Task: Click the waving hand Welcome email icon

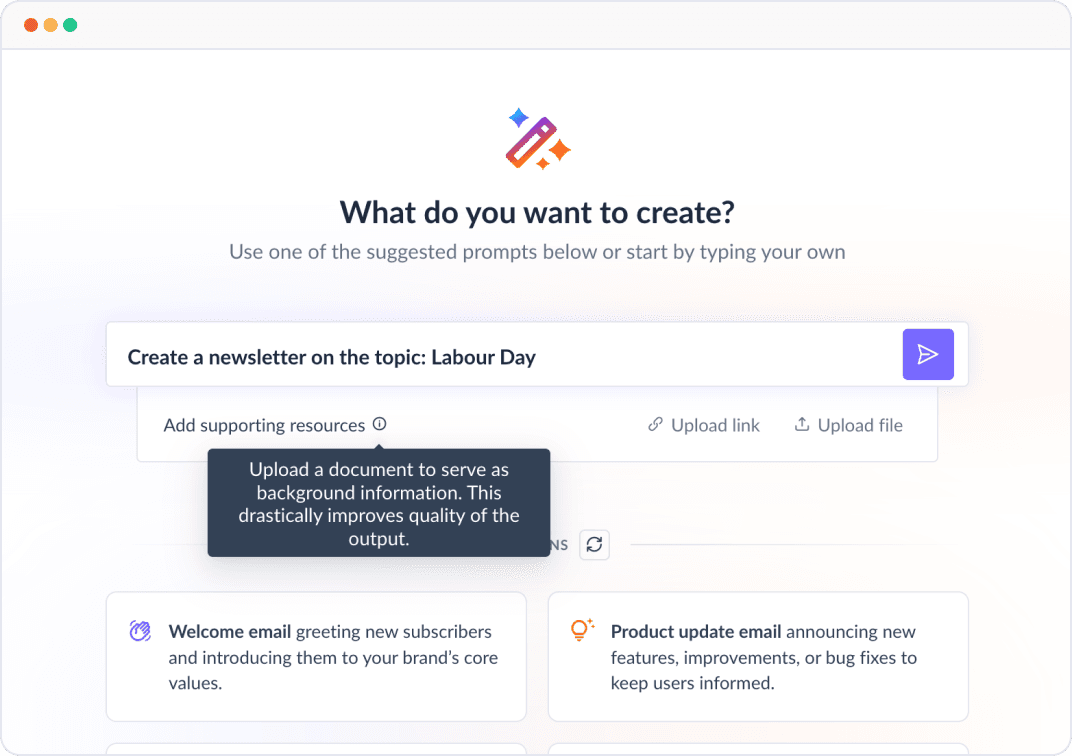Action: (140, 631)
